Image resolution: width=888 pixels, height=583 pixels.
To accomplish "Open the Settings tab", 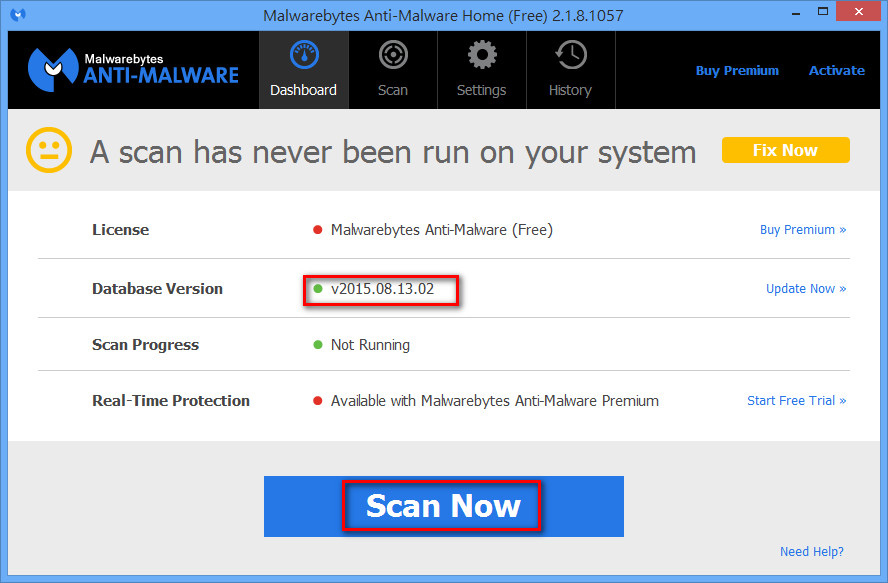I will (x=481, y=70).
